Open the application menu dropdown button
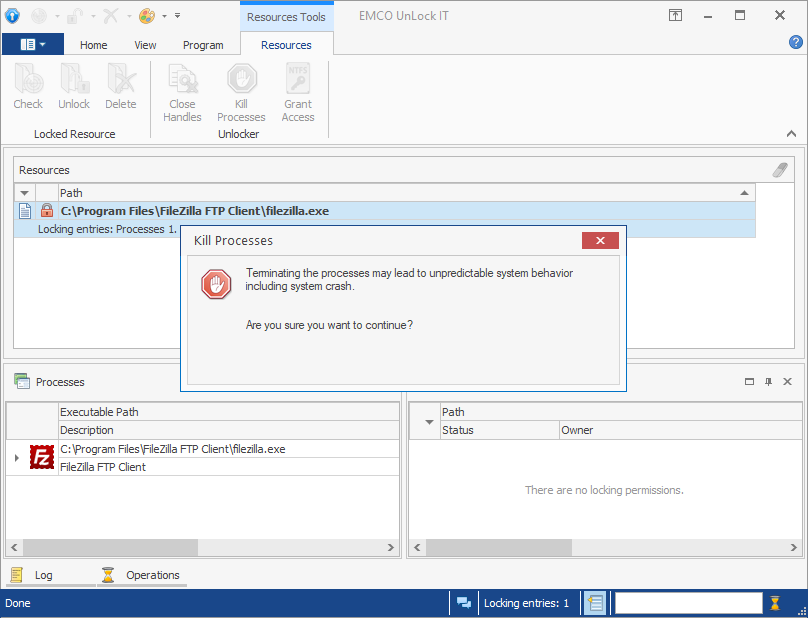 [33, 44]
